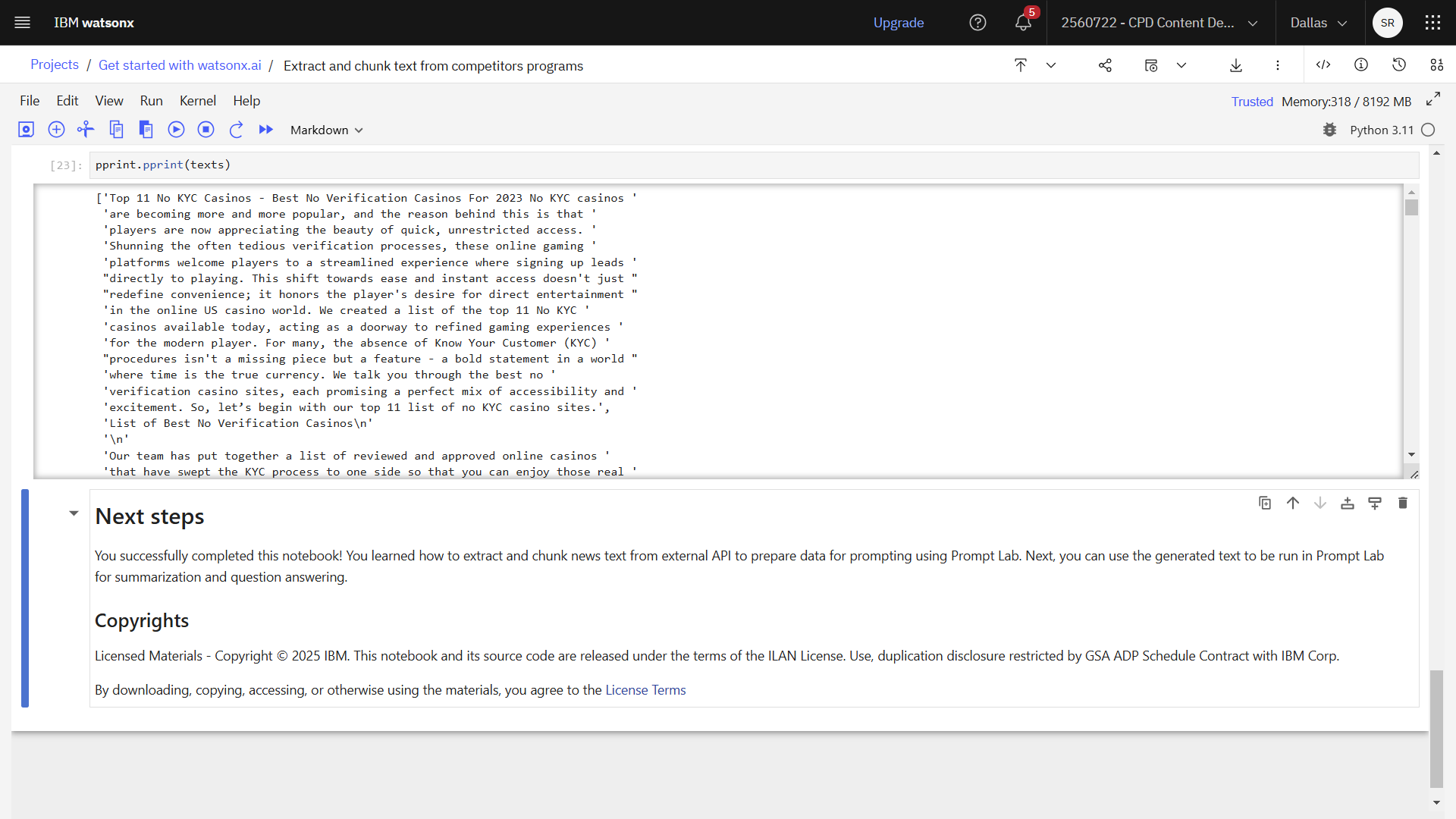Viewport: 1456px width, 819px height.
Task: Toggle the notification bell icon
Action: (x=1023, y=22)
